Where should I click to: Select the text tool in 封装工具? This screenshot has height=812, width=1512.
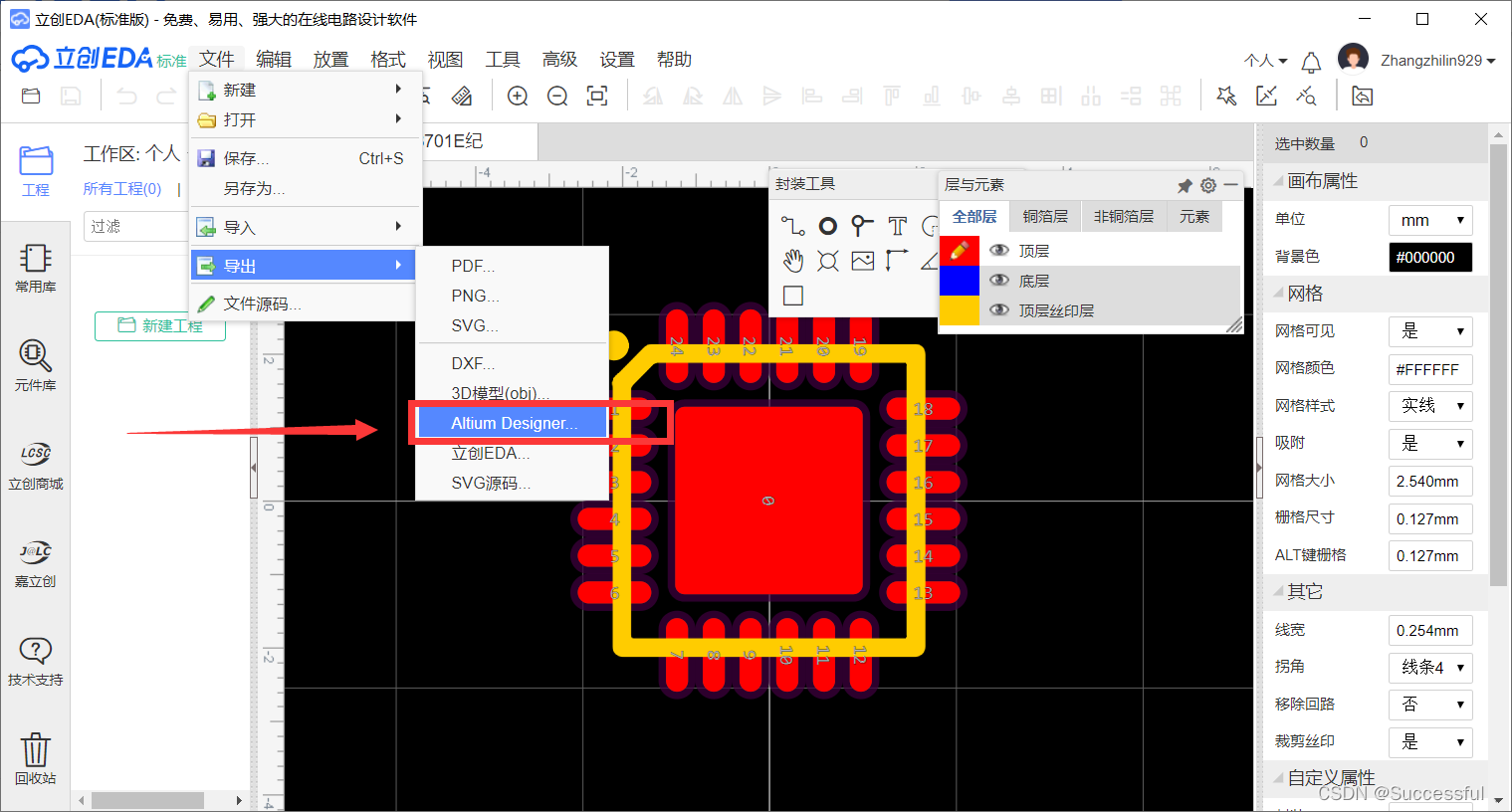click(x=897, y=226)
